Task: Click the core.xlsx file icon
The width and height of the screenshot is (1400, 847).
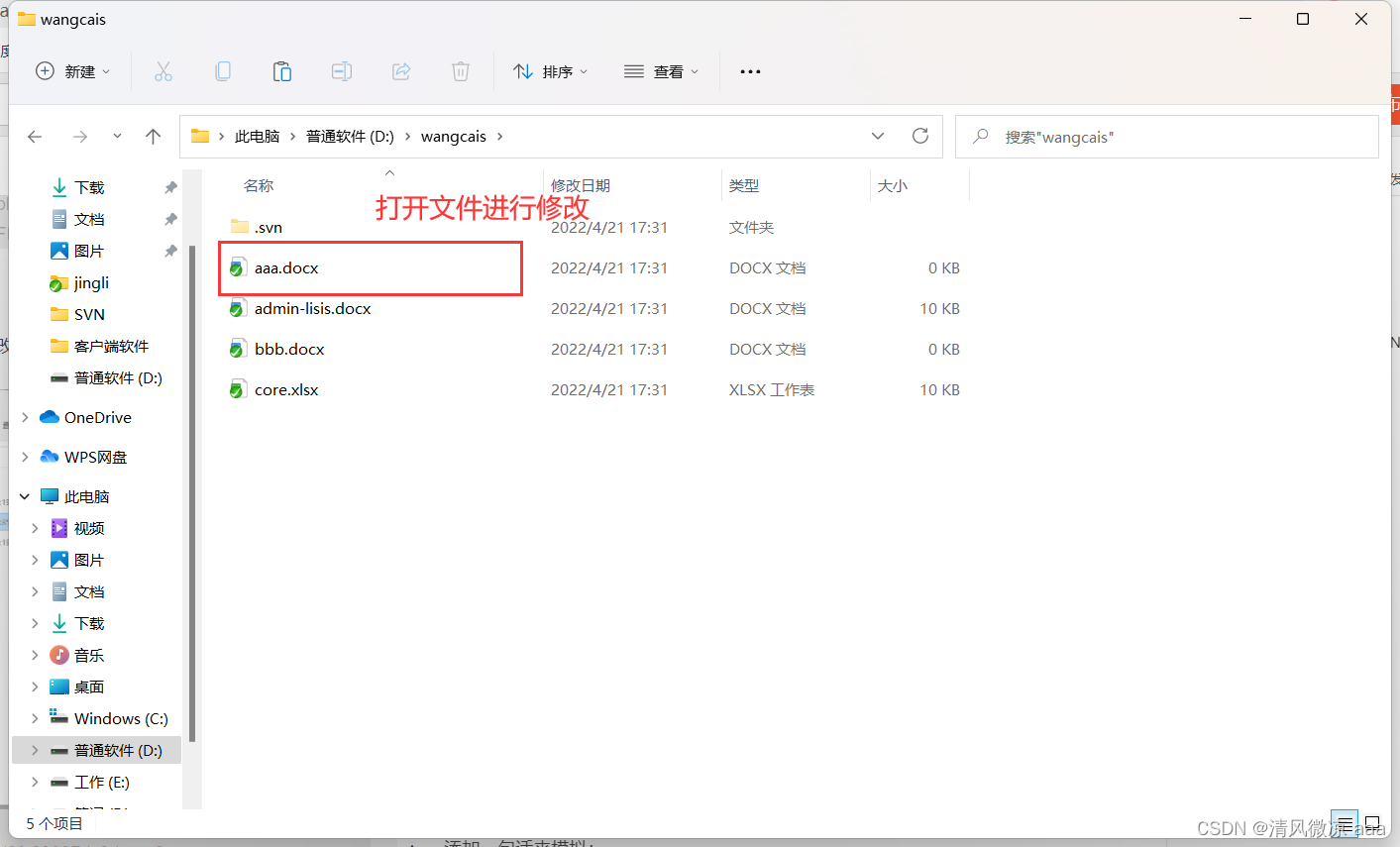Action: (238, 389)
